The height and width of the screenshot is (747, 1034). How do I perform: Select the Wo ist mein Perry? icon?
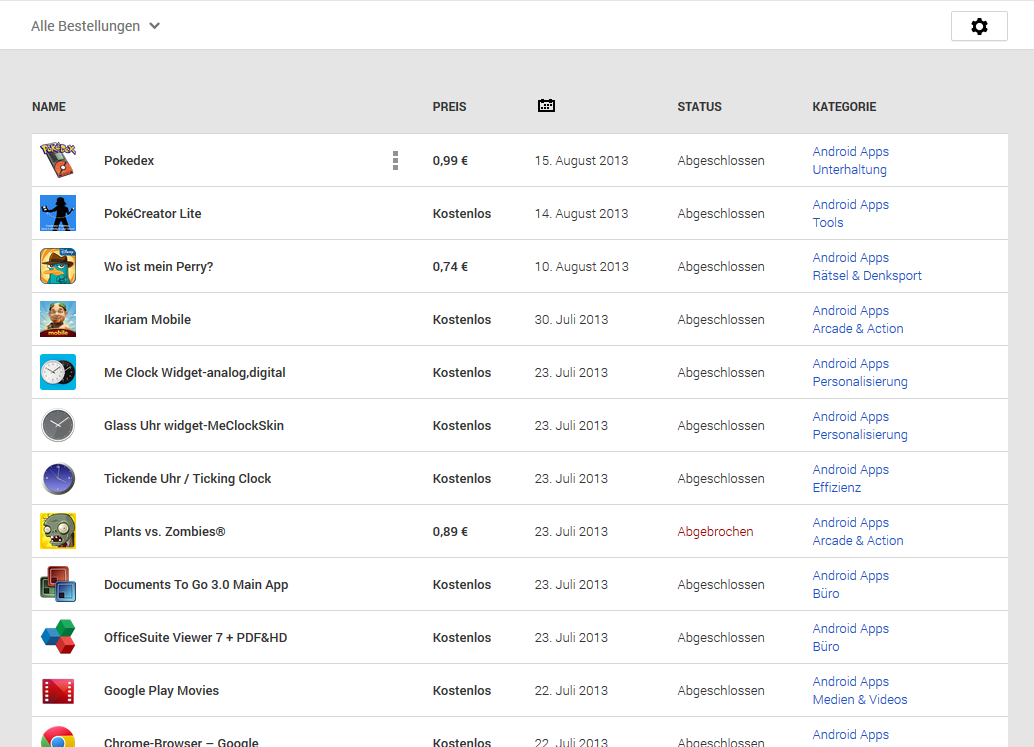pos(57,266)
